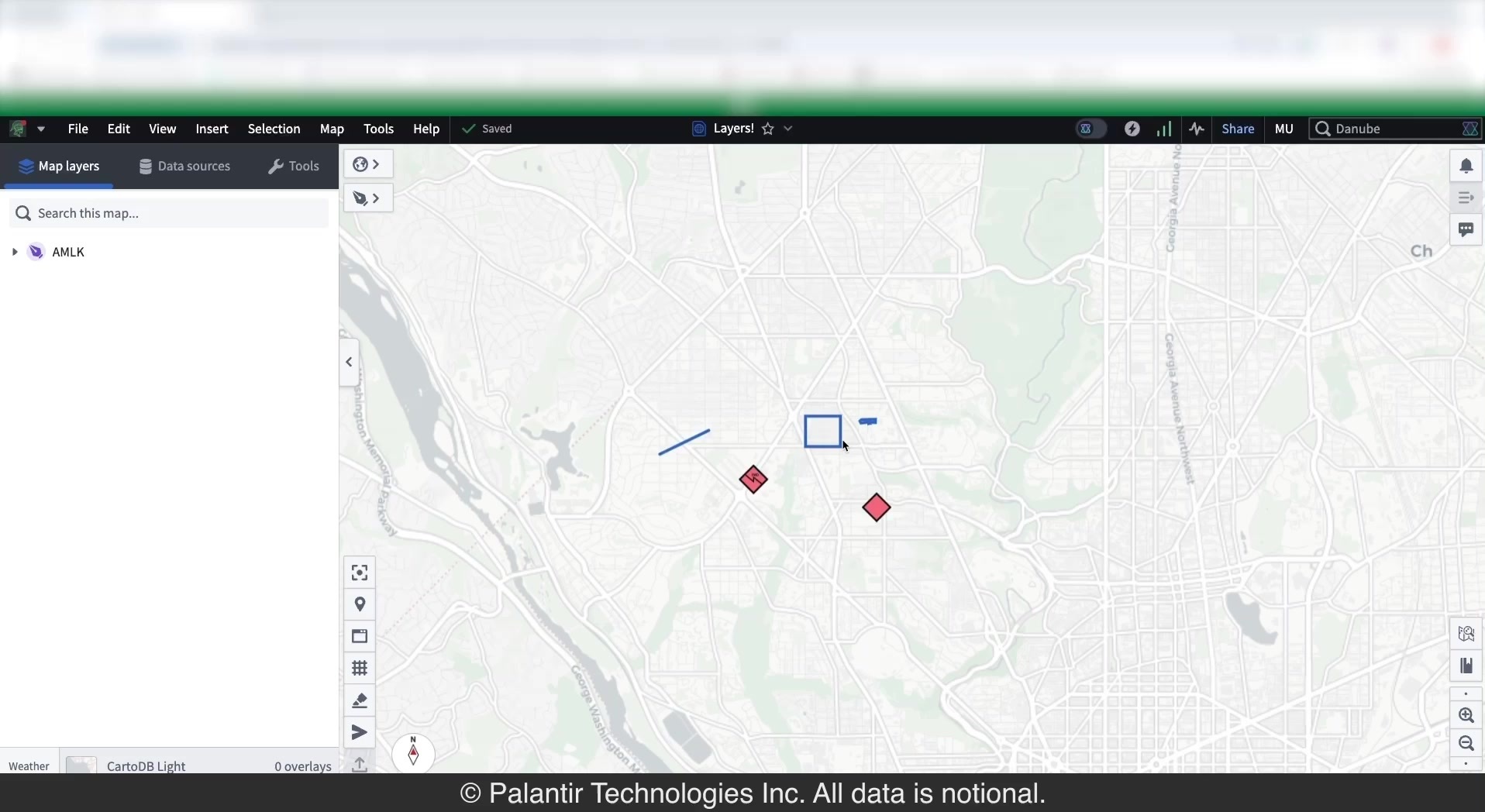Screen dimensions: 1485x812
Task: Open the File menu
Action: 78,129
